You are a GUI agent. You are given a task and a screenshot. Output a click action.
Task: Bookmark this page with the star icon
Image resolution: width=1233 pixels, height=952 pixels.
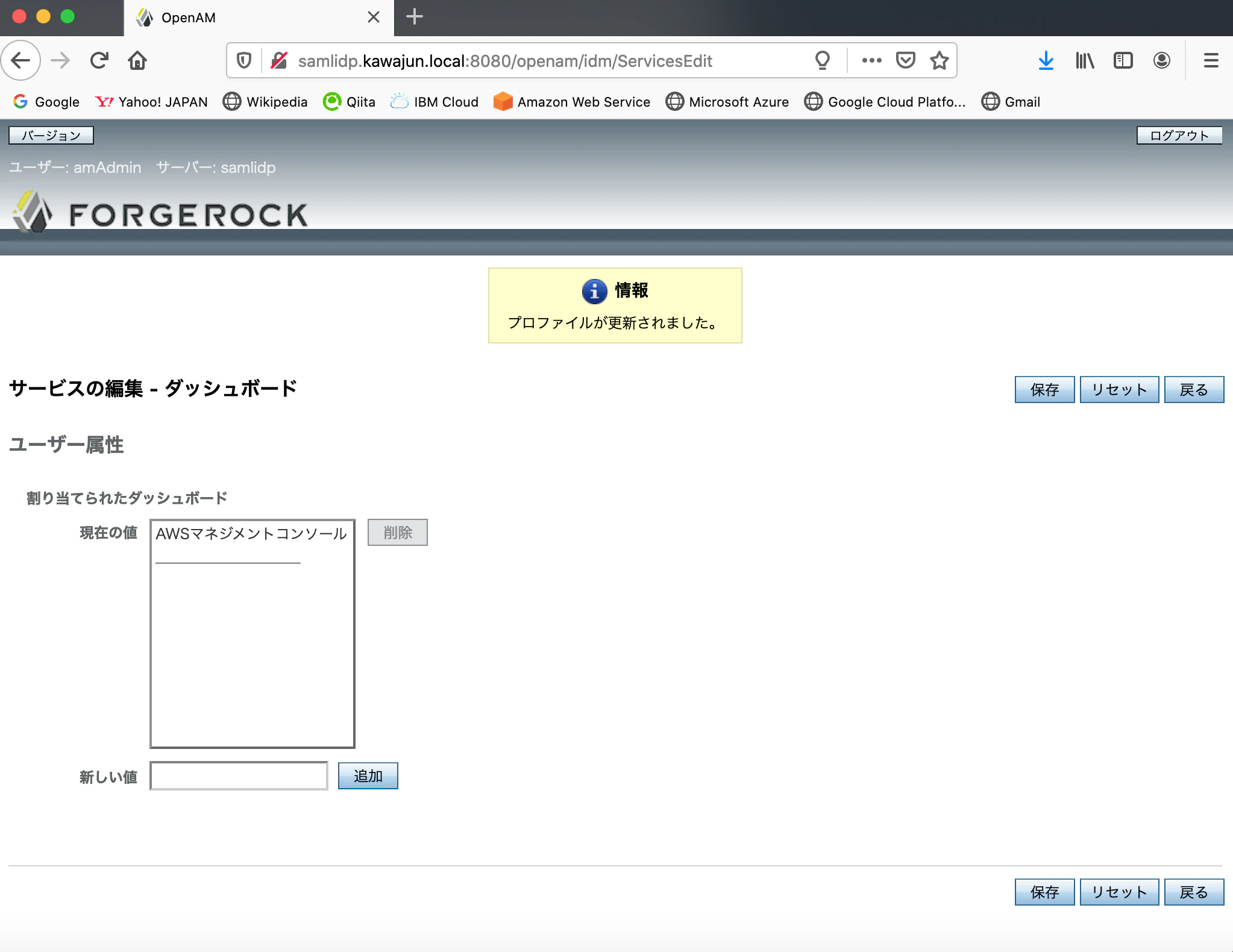[x=940, y=60]
